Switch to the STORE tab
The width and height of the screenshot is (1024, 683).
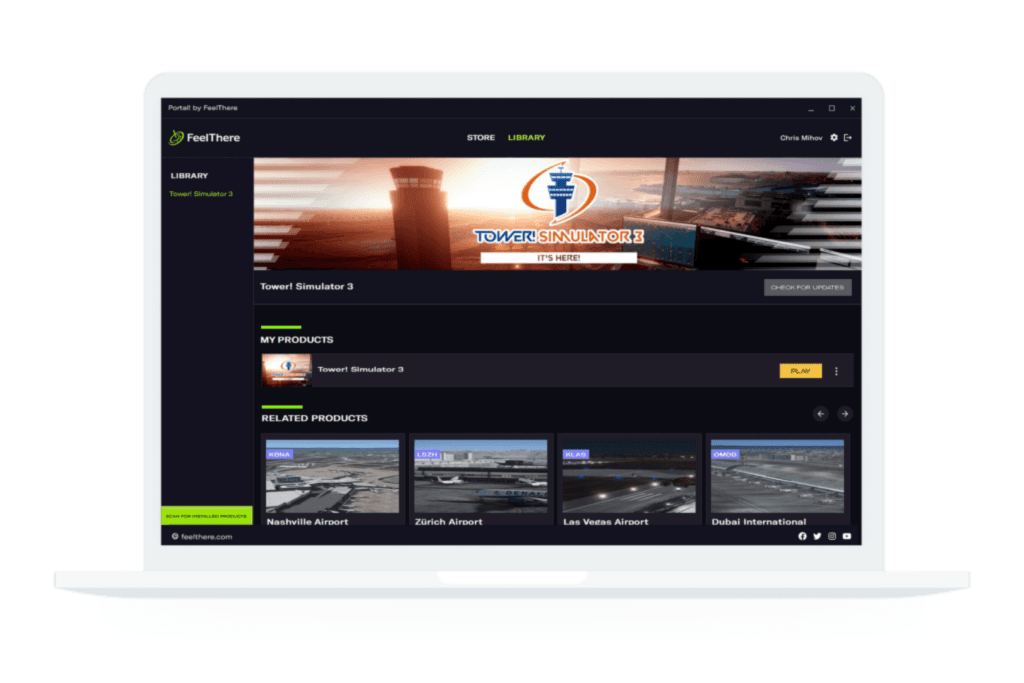point(481,138)
